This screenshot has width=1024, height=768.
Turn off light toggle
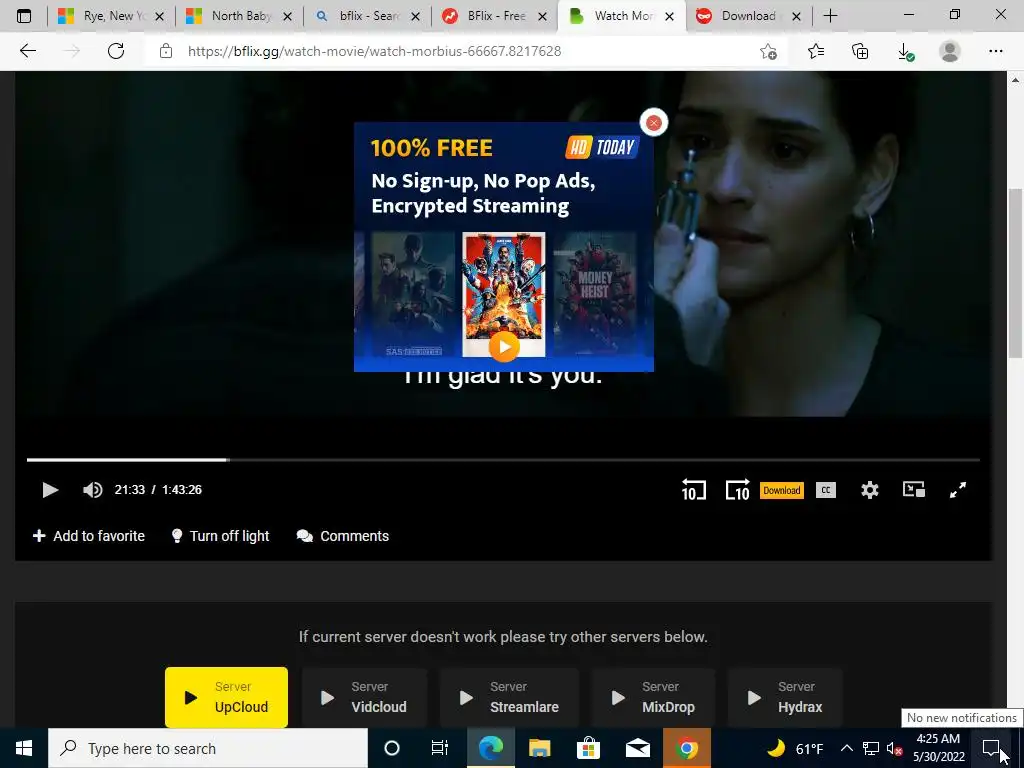[x=220, y=536]
